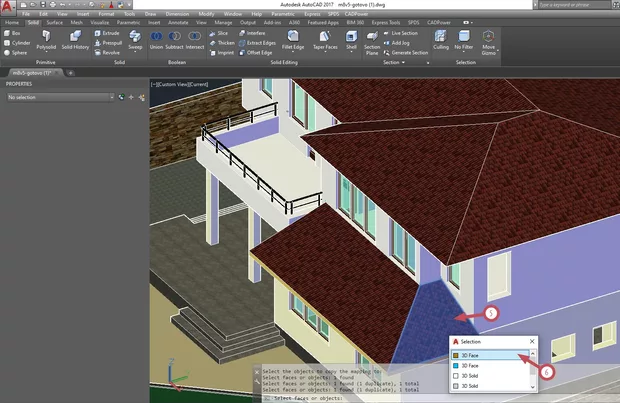Switch to the Visualize ribbon tab

click(x=99, y=21)
